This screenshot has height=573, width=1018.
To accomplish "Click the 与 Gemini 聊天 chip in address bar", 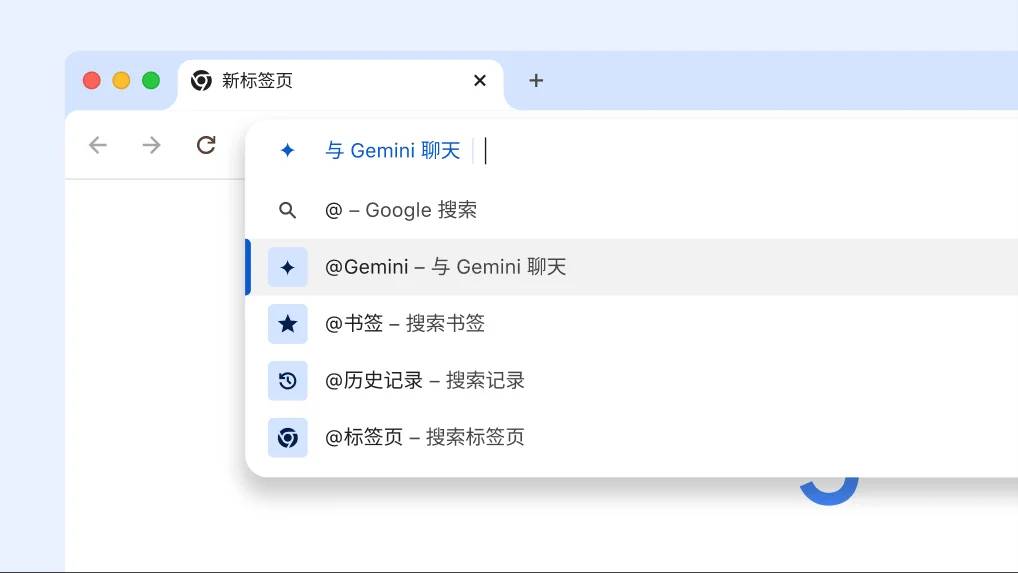I will (x=393, y=151).
